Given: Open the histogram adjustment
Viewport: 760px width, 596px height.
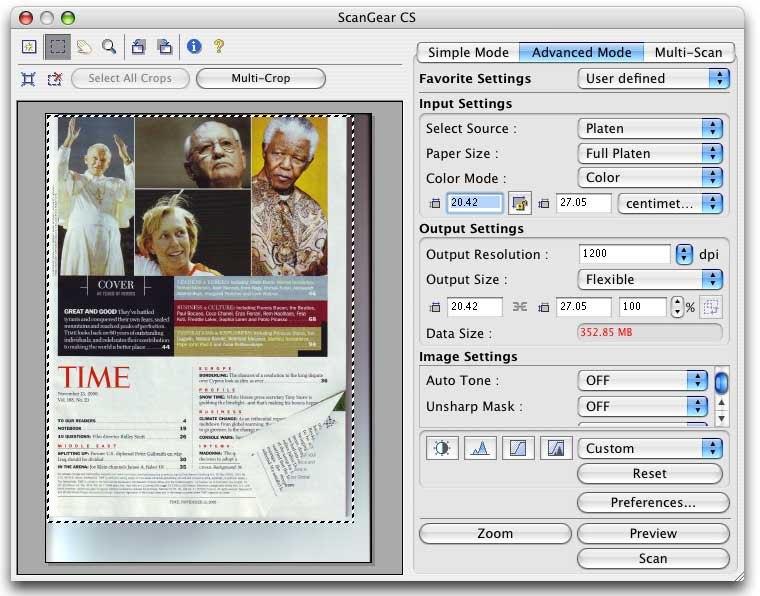Looking at the screenshot, I should (x=480, y=448).
